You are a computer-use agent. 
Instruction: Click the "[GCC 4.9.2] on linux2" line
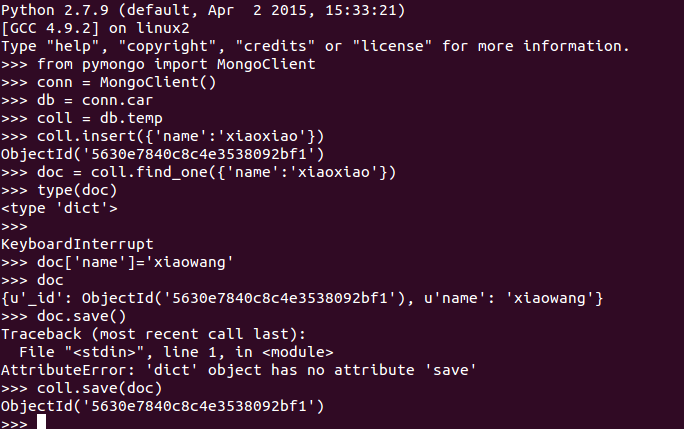click(95, 28)
